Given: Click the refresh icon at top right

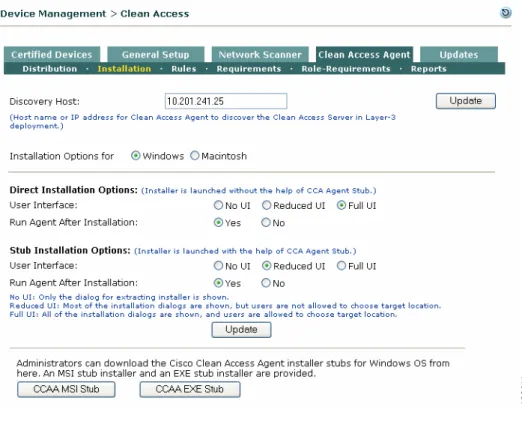Looking at the screenshot, I should click(506, 13).
